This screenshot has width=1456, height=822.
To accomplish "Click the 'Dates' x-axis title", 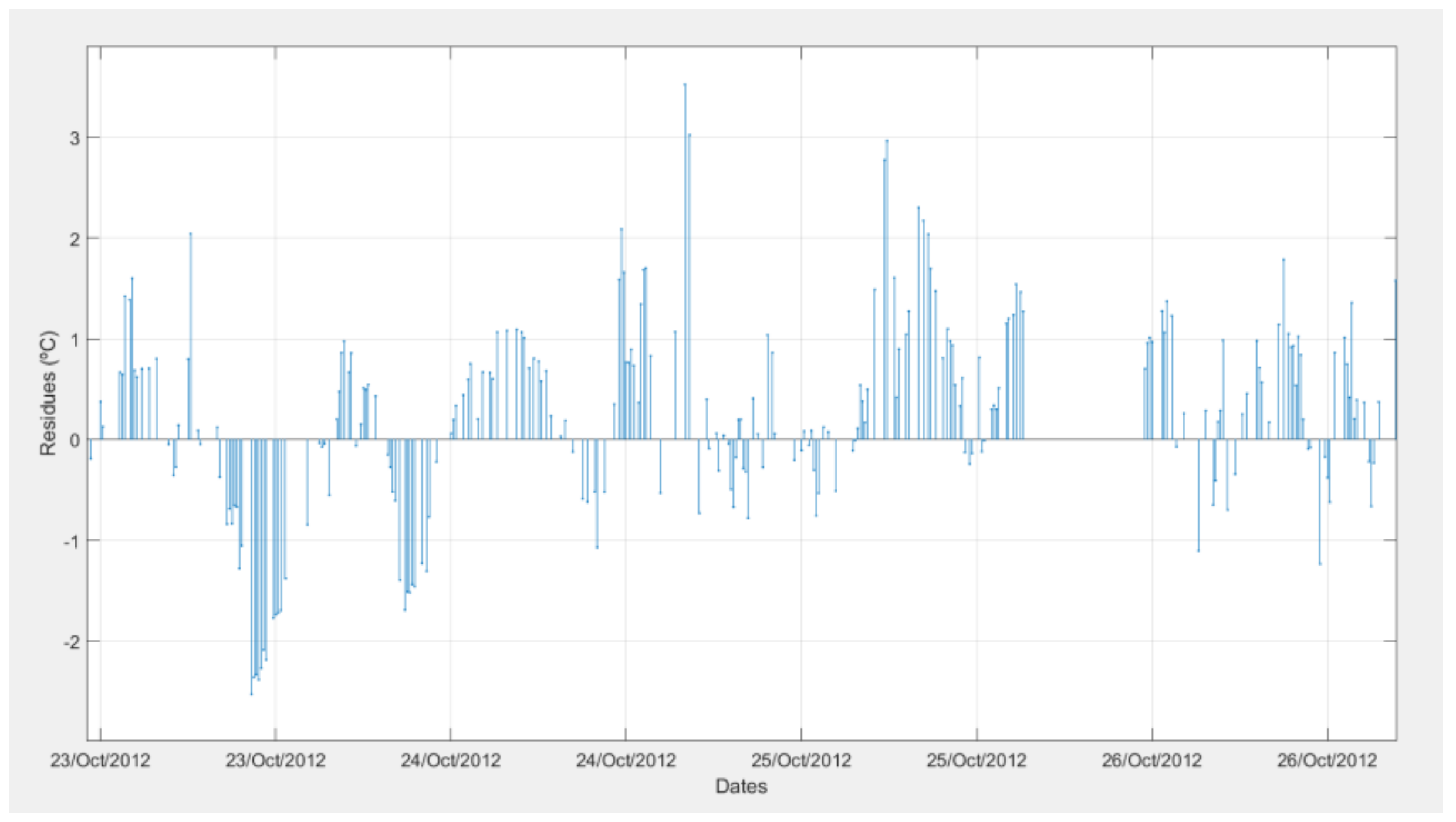I will [x=741, y=786].
